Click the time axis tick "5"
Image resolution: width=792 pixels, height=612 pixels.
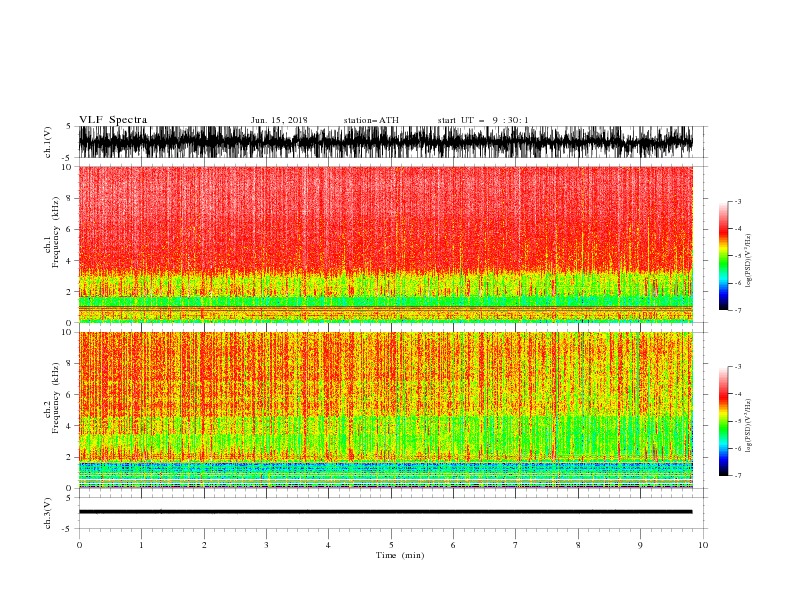click(391, 545)
